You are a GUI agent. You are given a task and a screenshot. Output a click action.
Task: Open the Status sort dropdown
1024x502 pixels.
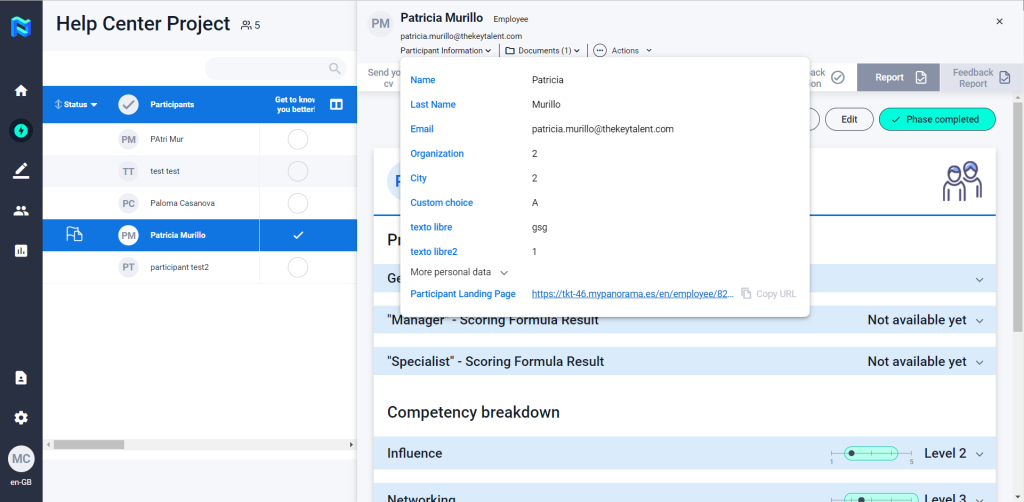(x=76, y=104)
